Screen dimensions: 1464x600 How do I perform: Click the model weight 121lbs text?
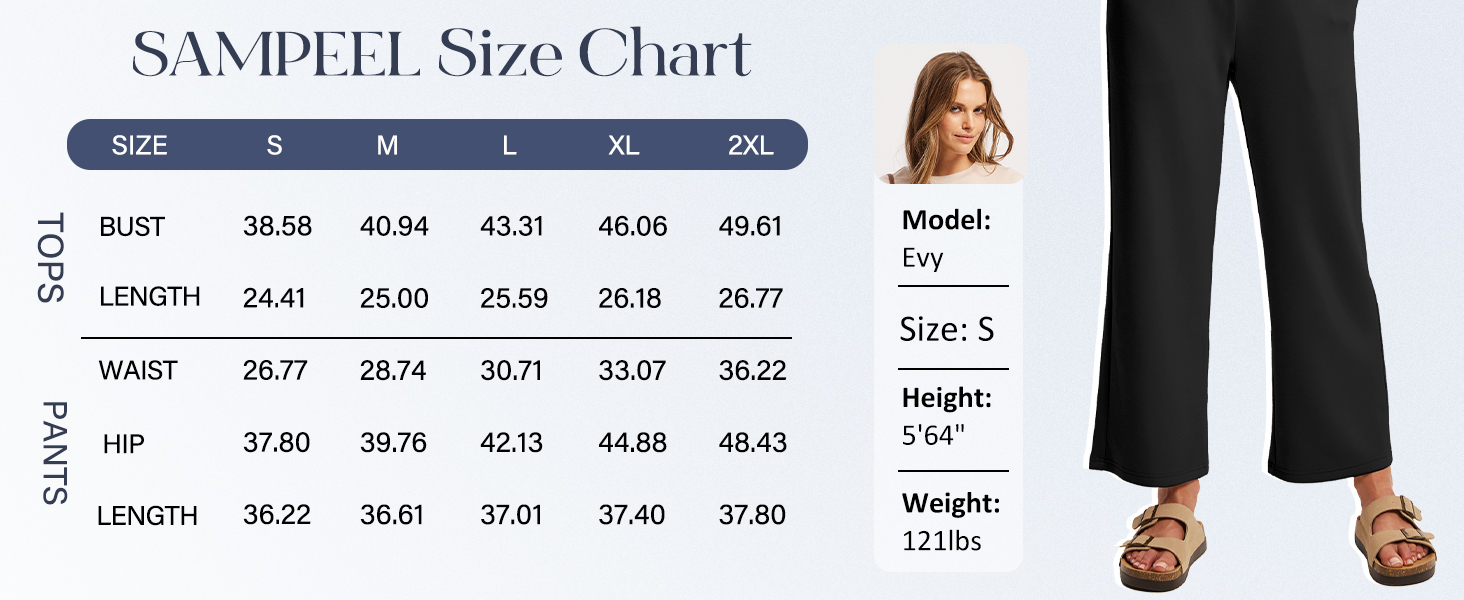[x=941, y=542]
